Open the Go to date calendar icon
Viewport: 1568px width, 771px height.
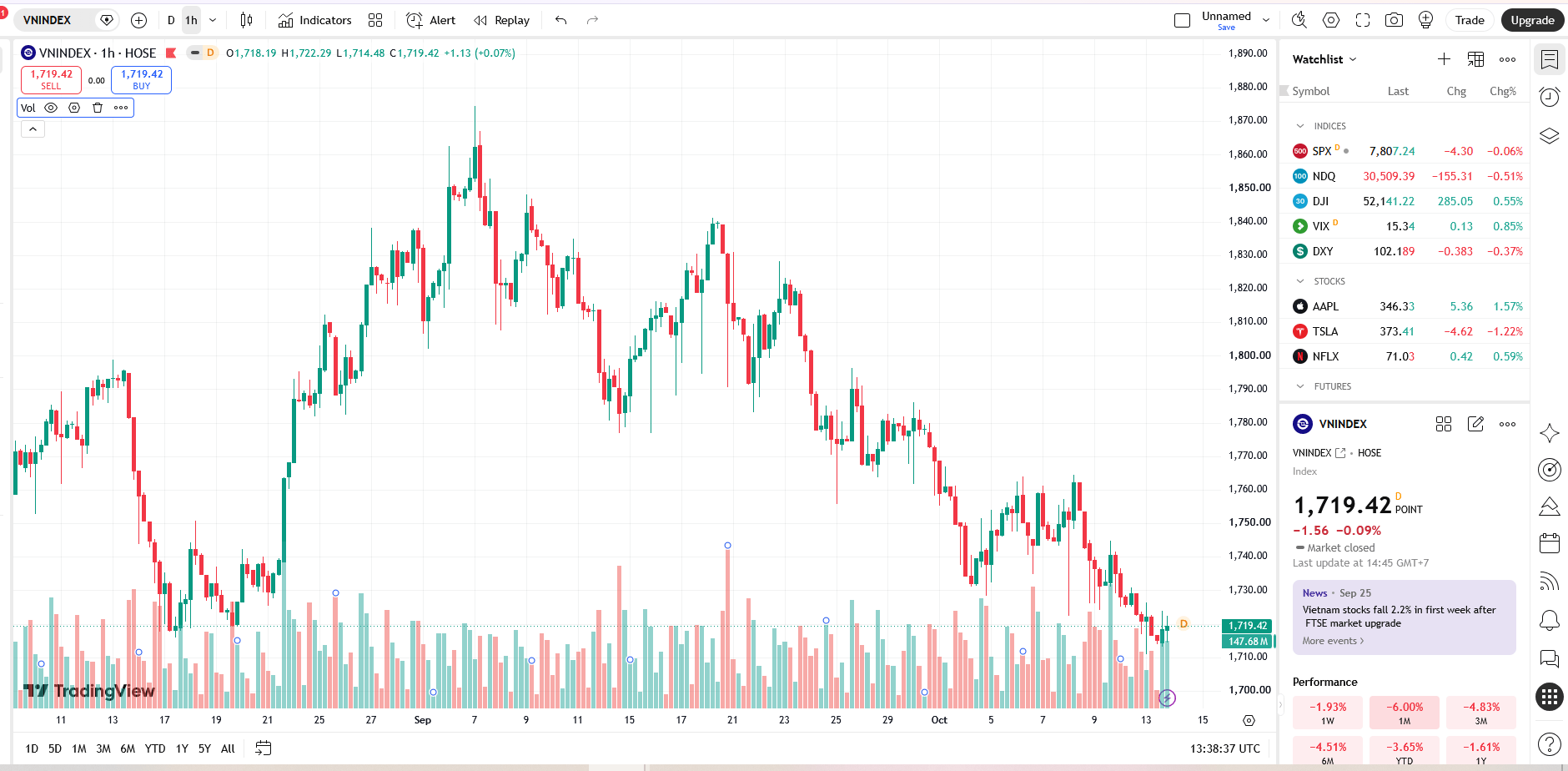(263, 748)
